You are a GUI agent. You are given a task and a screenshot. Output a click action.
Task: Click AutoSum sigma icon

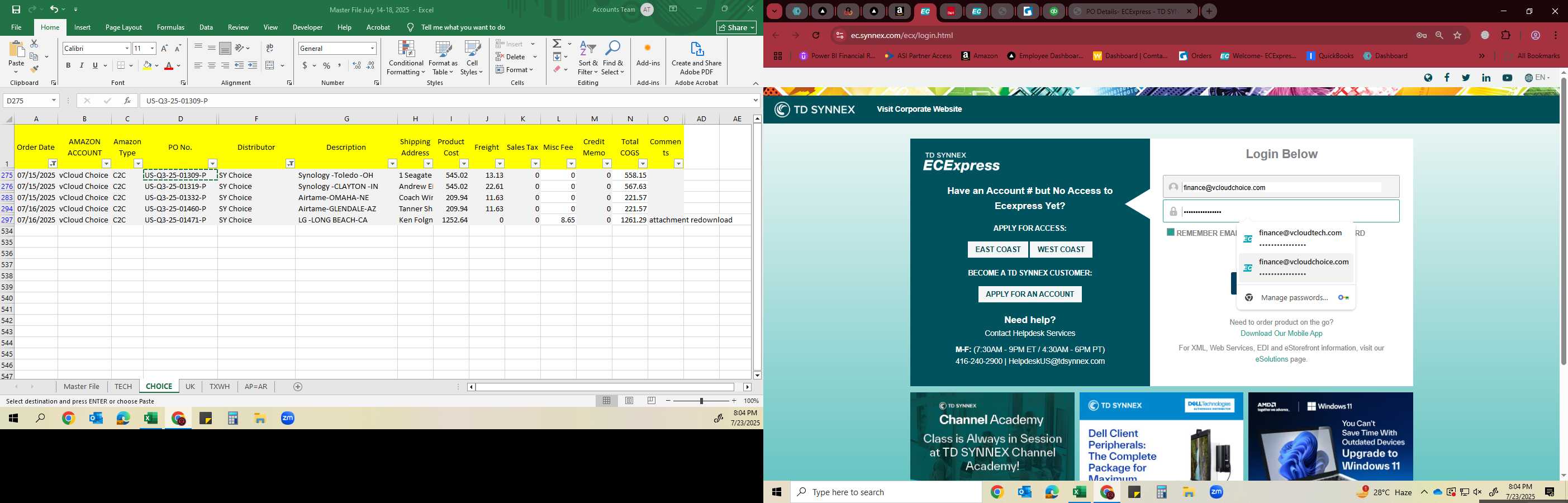[557, 44]
